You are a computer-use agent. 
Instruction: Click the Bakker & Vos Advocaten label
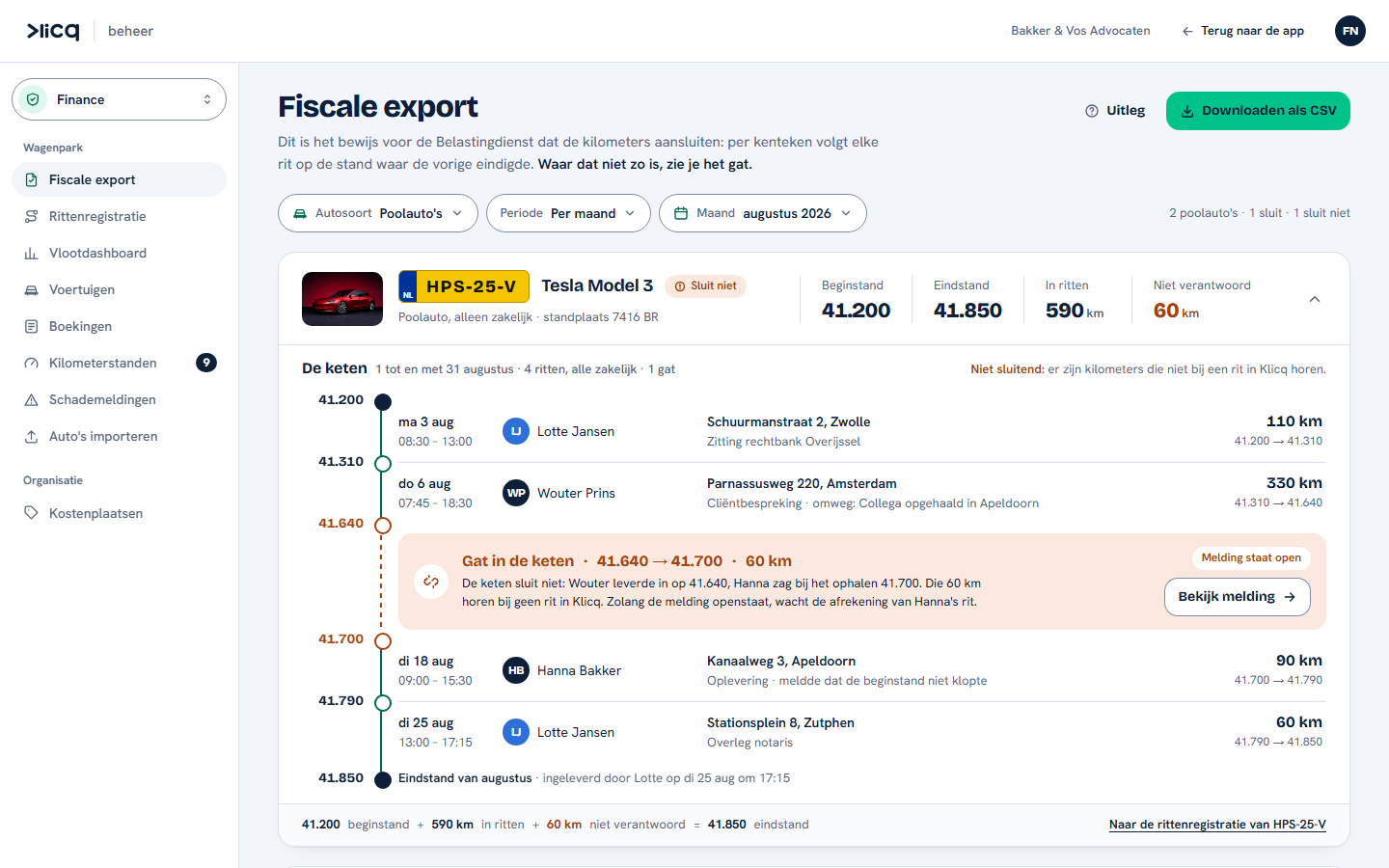[1080, 31]
